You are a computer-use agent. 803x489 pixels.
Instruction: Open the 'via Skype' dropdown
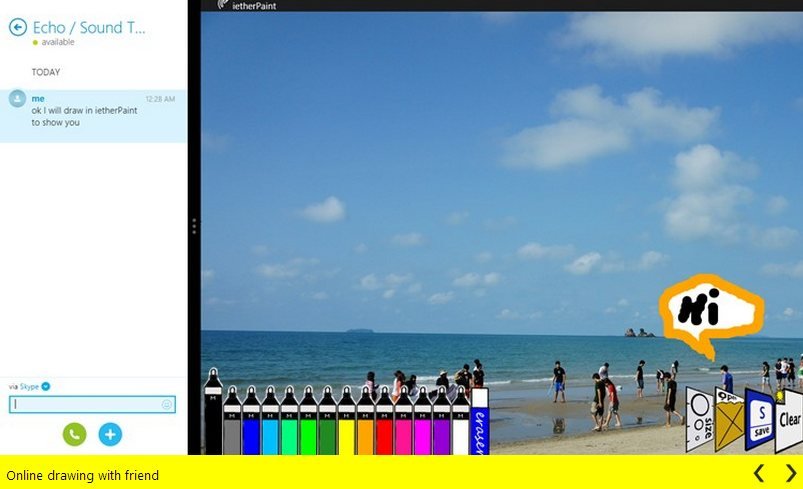(46, 387)
